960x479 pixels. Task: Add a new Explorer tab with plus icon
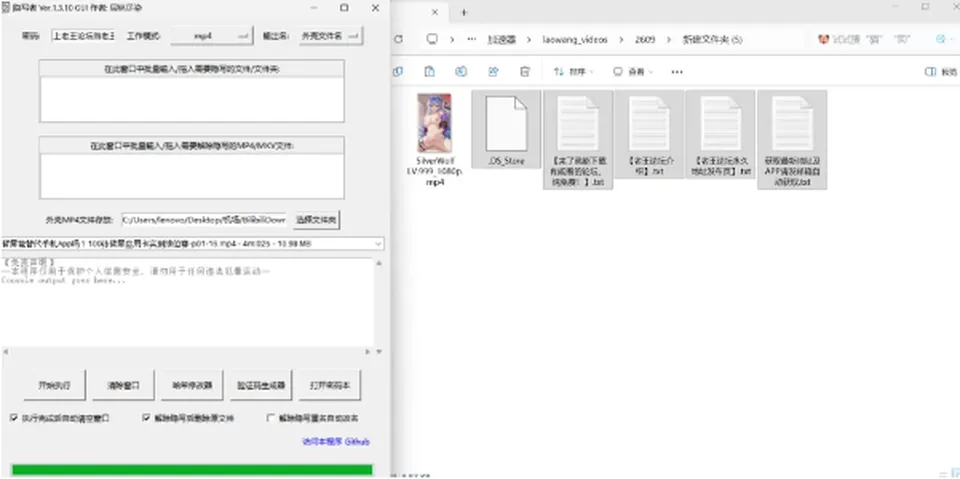(x=464, y=12)
